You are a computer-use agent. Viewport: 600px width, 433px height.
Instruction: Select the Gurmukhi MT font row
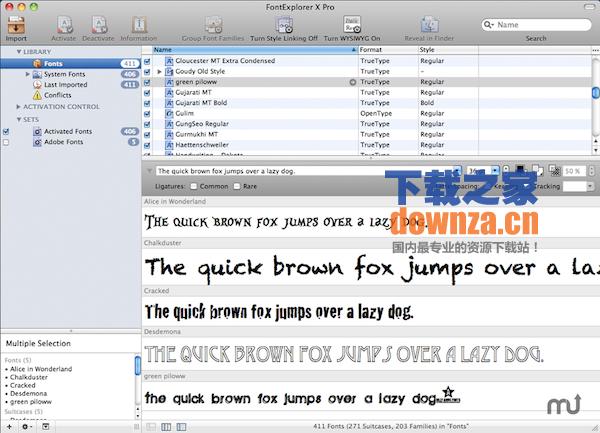click(366, 134)
